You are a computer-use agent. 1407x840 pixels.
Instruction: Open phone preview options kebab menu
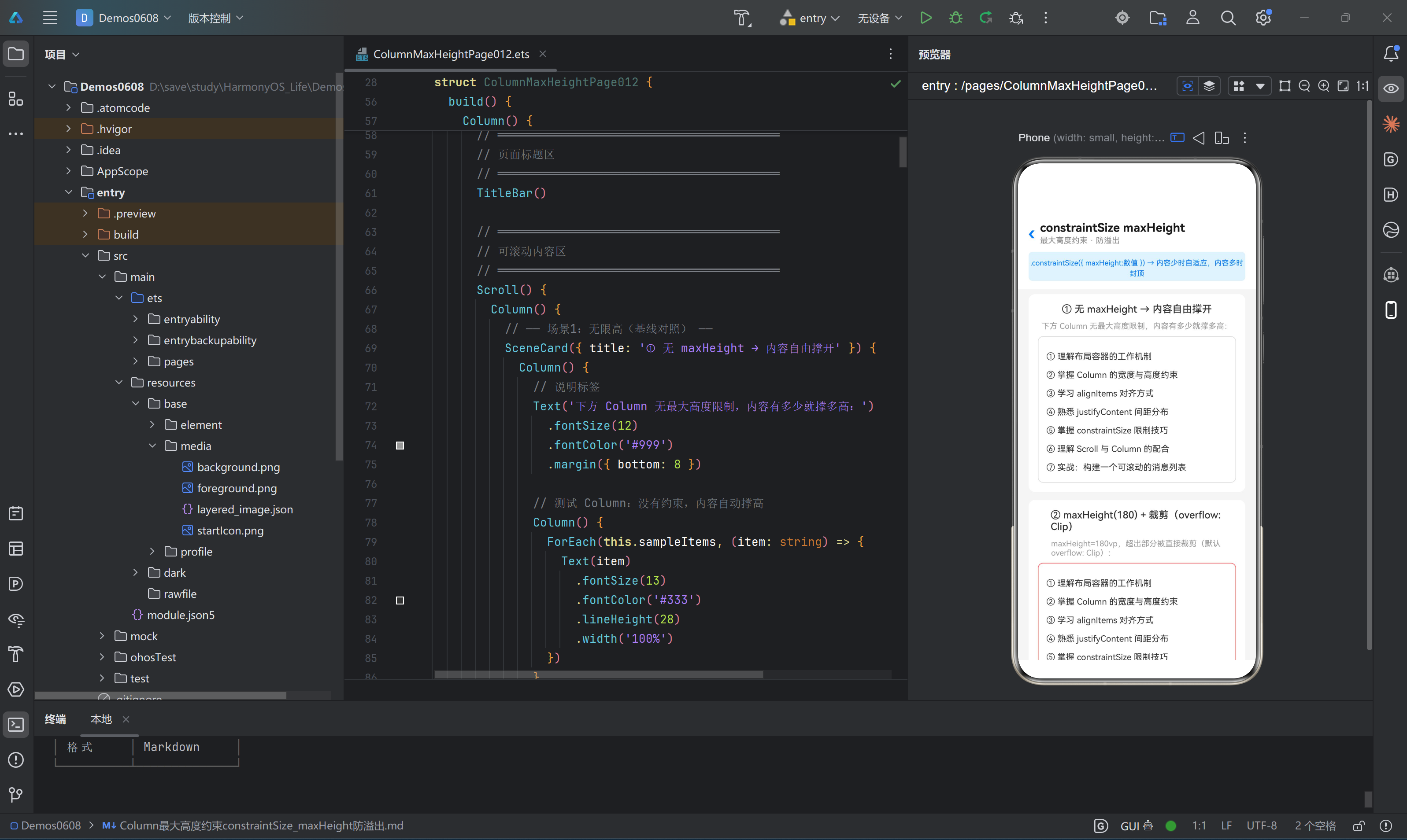pyautogui.click(x=1244, y=137)
